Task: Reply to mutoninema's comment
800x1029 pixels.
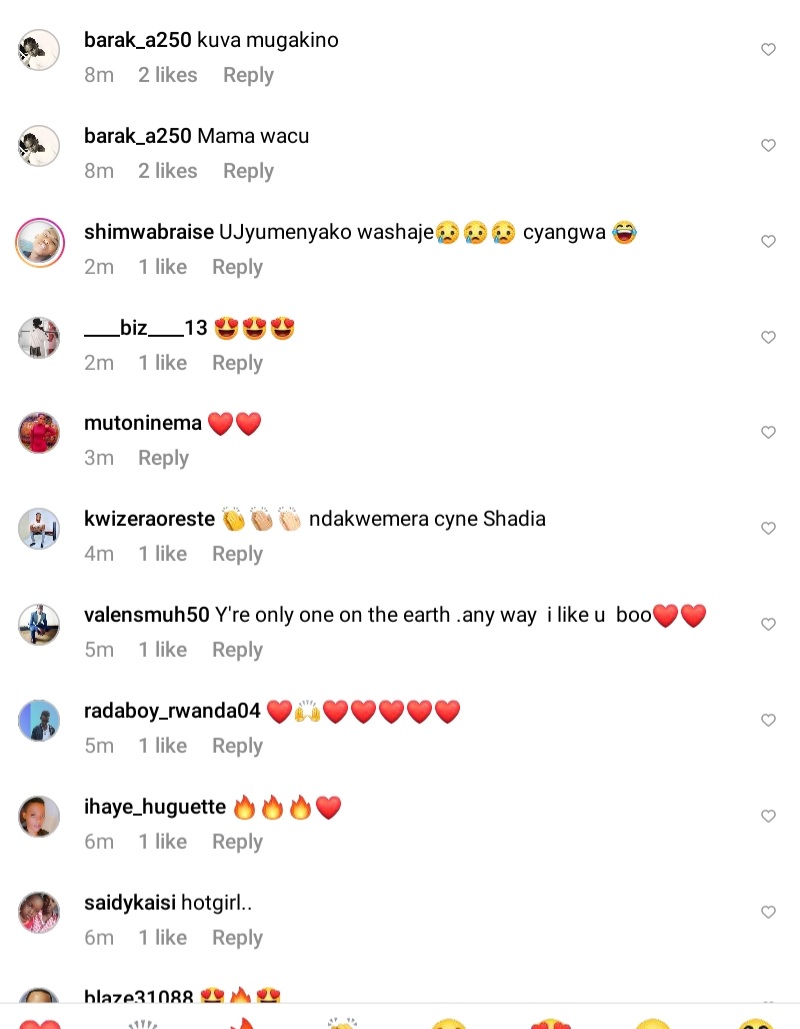Action: coord(163,458)
